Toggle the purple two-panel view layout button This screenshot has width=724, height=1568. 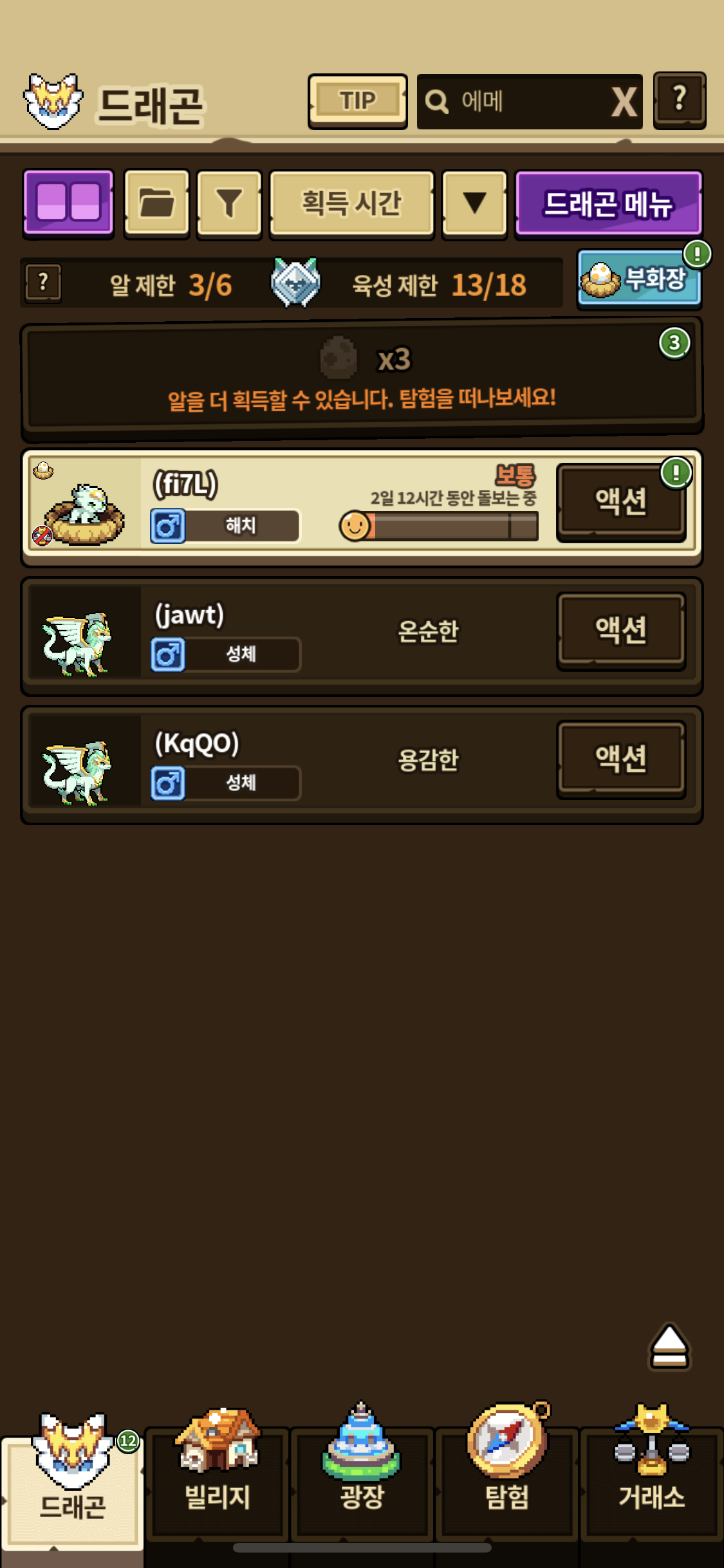coord(68,203)
